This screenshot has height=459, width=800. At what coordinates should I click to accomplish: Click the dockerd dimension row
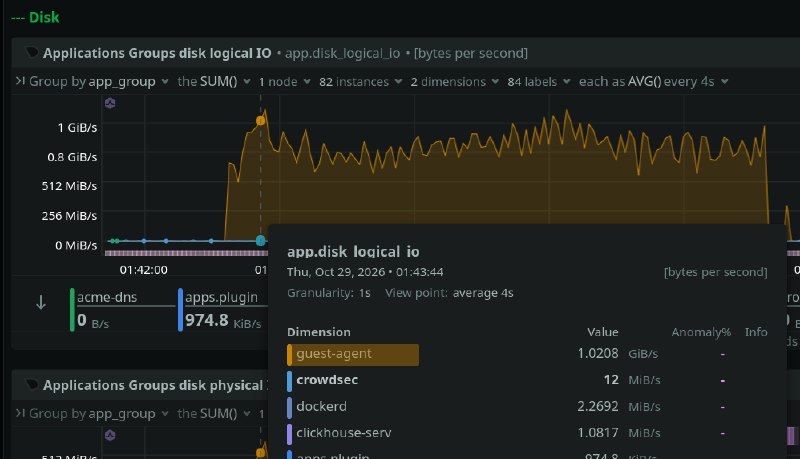tap(527, 407)
